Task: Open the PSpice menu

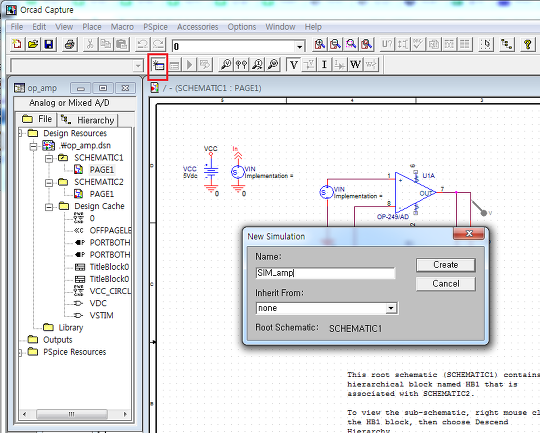Action: pos(155,27)
